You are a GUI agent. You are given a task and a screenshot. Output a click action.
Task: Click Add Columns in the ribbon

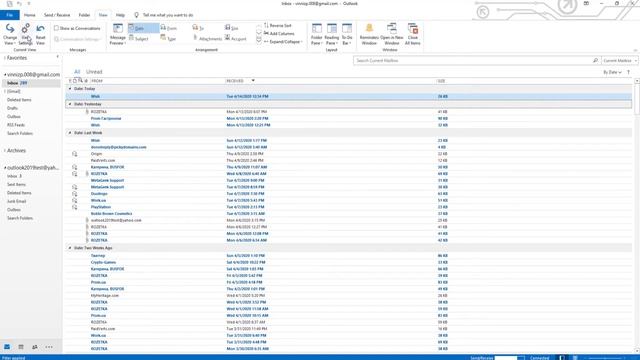pyautogui.click(x=279, y=33)
